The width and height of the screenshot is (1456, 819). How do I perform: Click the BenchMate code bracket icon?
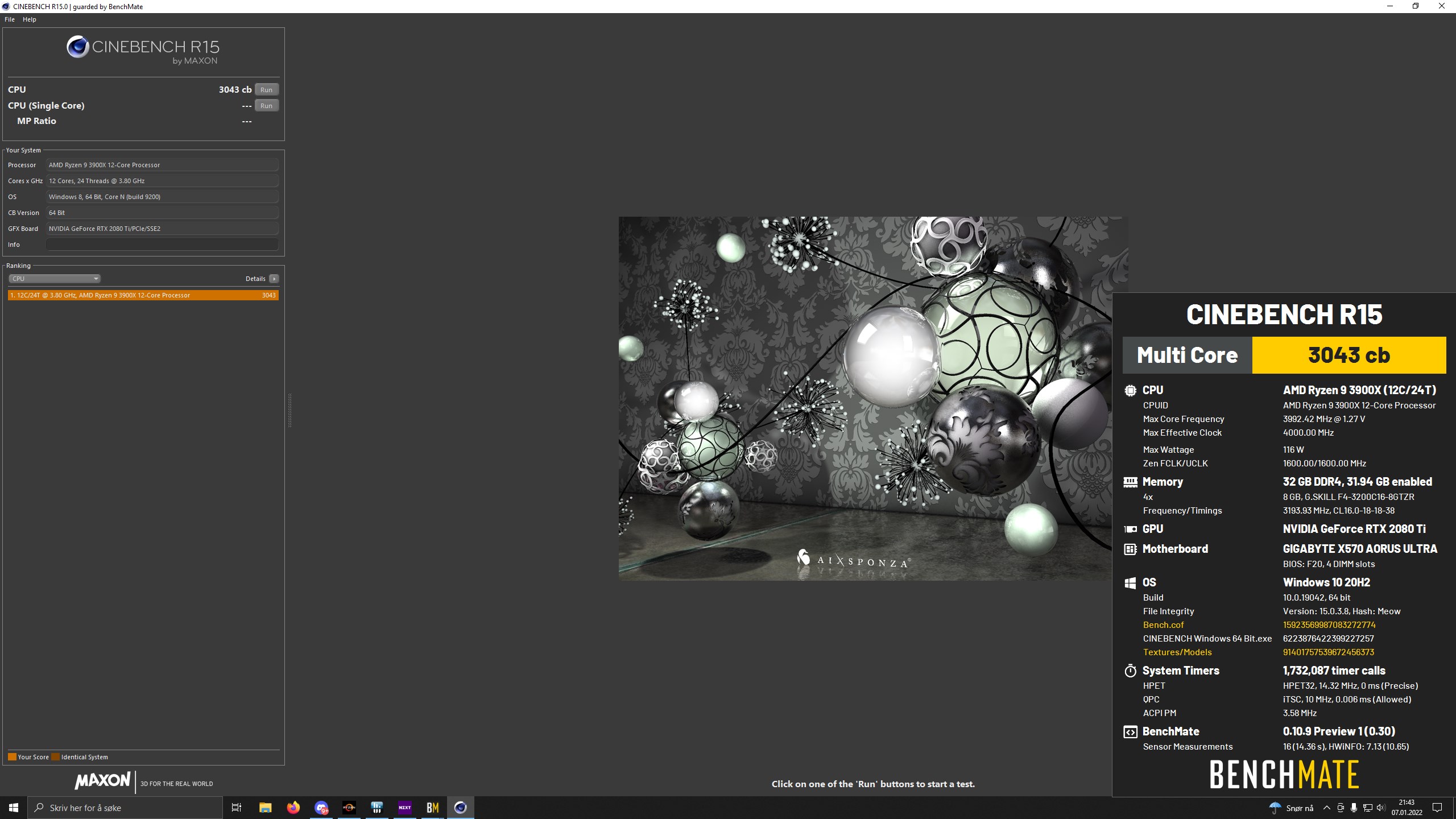[1130, 732]
